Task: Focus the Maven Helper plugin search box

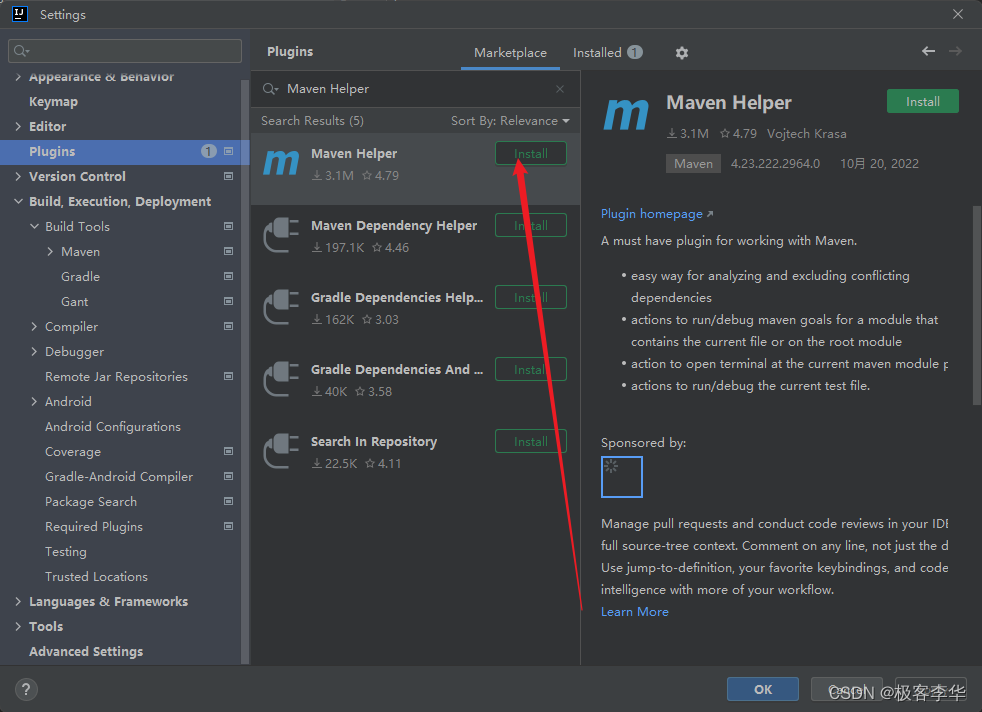Action: click(x=415, y=89)
